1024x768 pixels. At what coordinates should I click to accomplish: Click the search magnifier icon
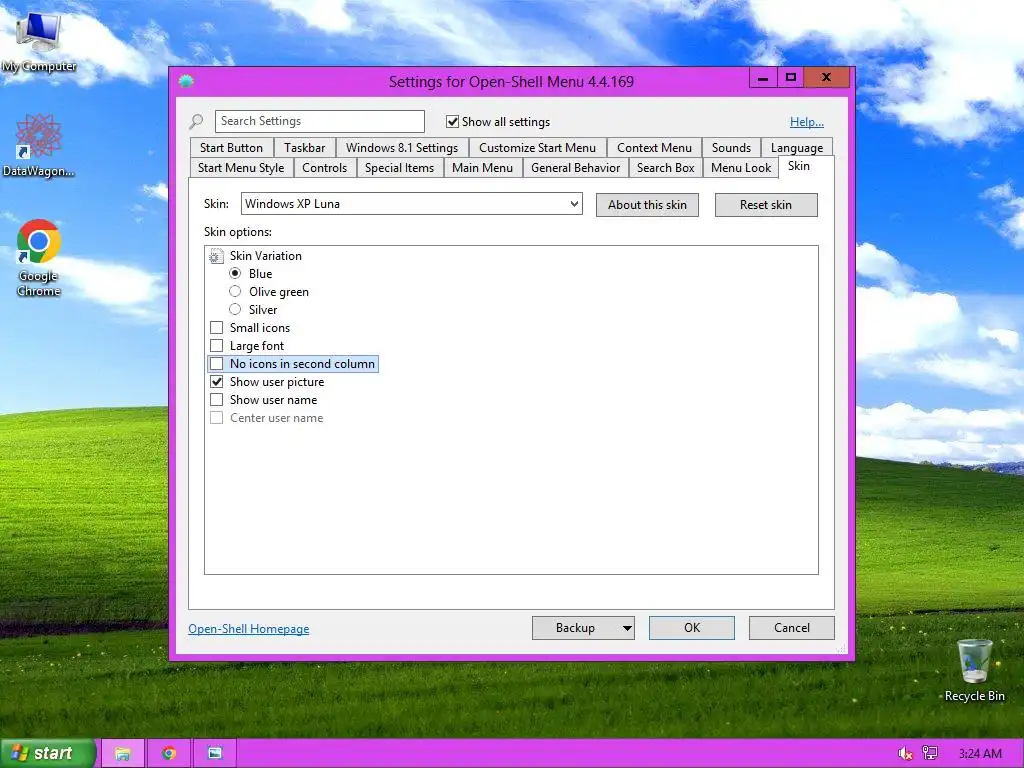(196, 121)
